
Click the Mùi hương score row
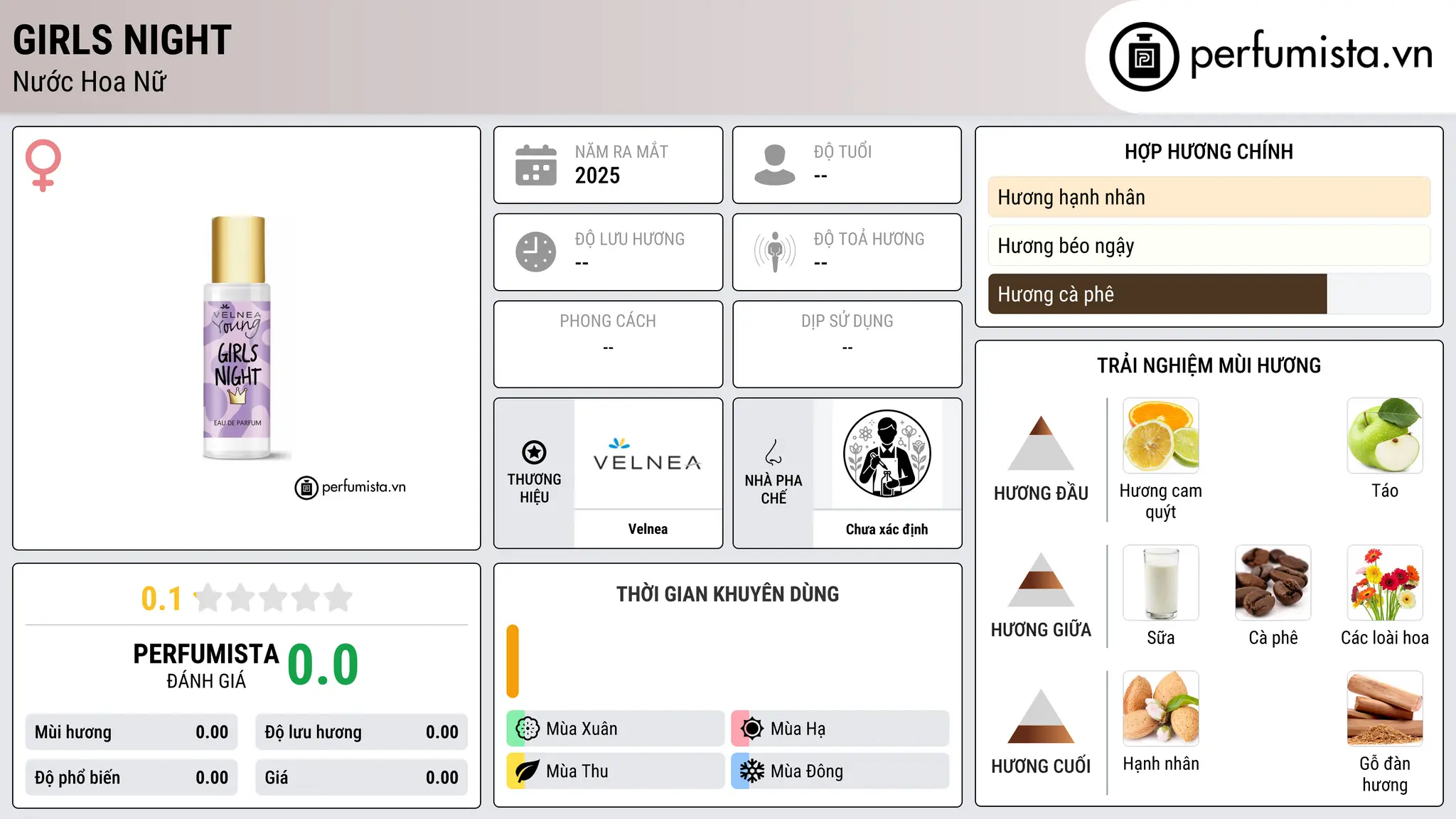click(132, 732)
